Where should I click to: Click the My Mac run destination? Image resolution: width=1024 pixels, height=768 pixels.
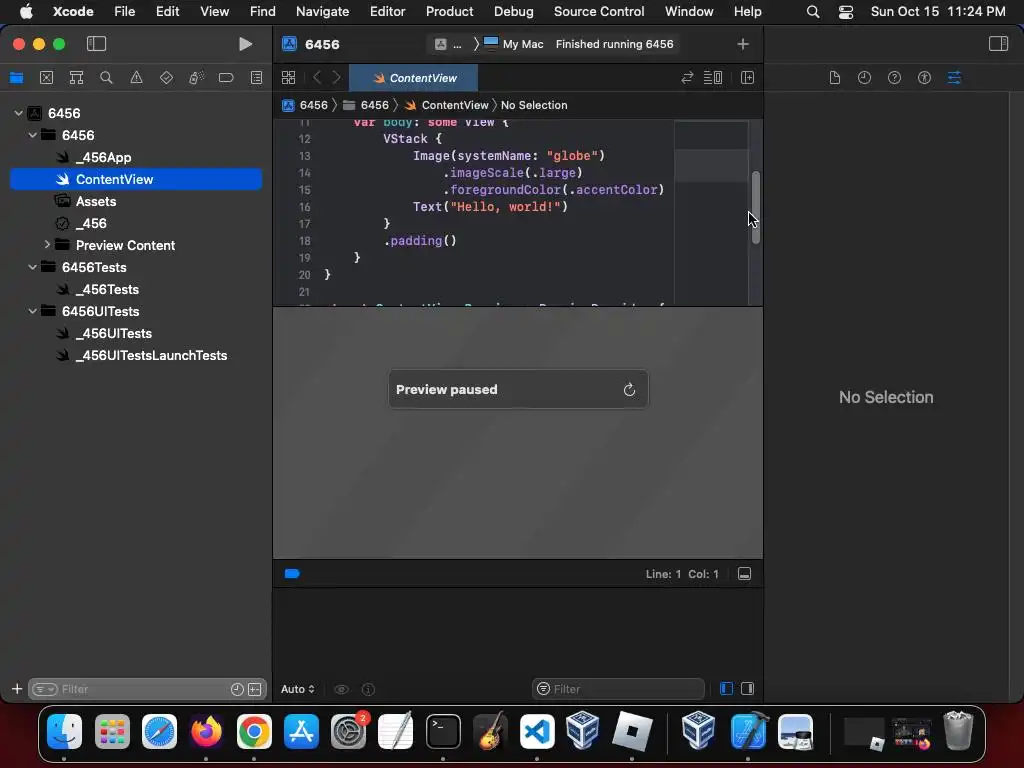514,44
